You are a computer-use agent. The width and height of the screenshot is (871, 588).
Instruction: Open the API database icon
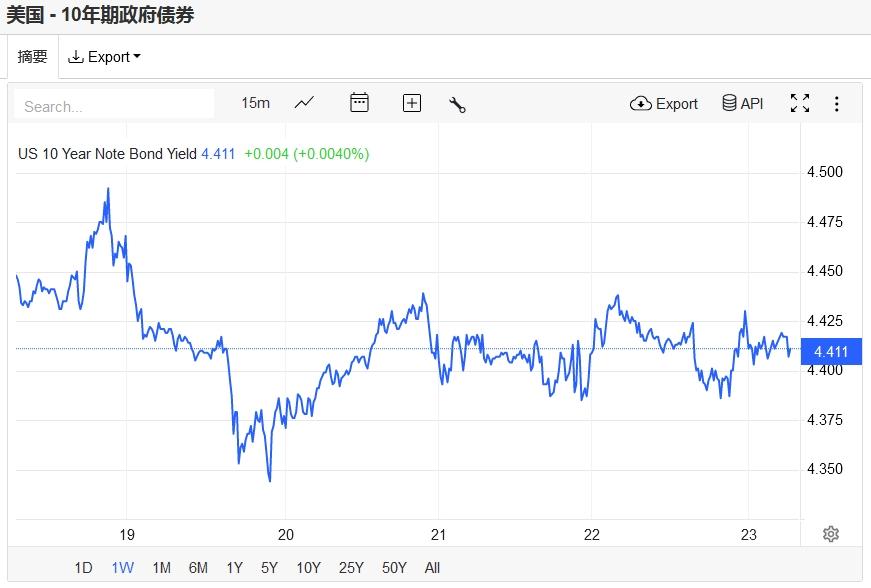pyautogui.click(x=742, y=103)
